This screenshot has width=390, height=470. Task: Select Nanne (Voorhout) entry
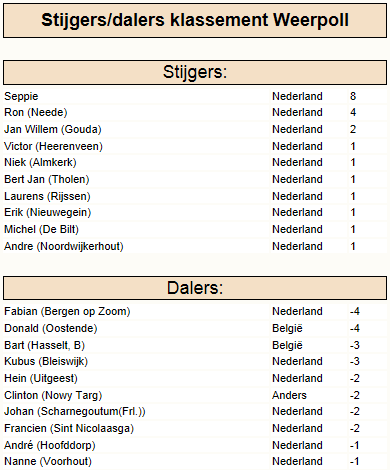click(48, 461)
